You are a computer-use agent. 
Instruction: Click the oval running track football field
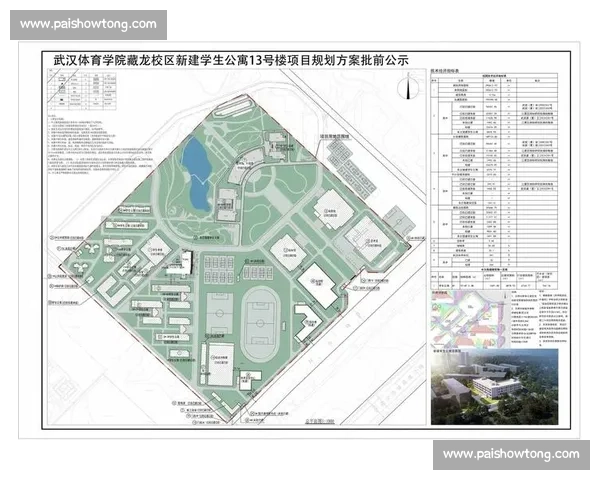tap(261, 324)
